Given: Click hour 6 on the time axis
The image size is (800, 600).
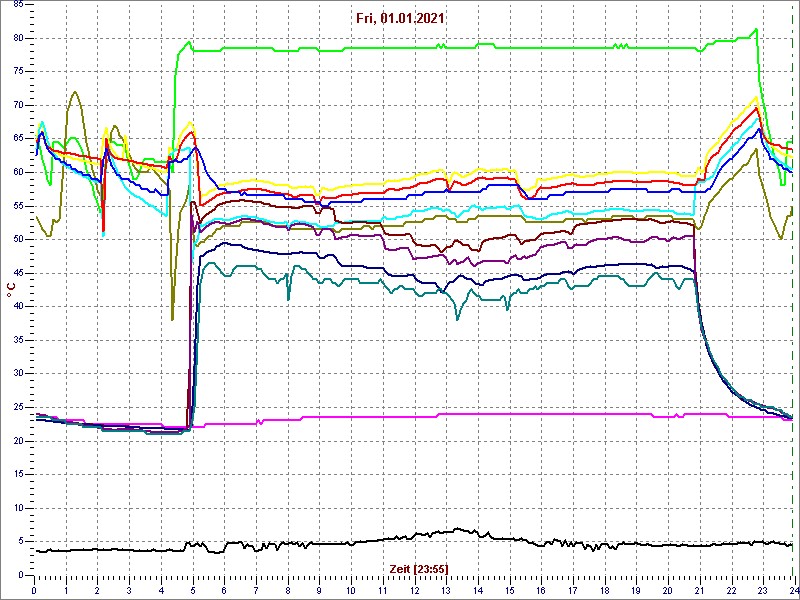Looking at the screenshot, I should pyautogui.click(x=224, y=590).
